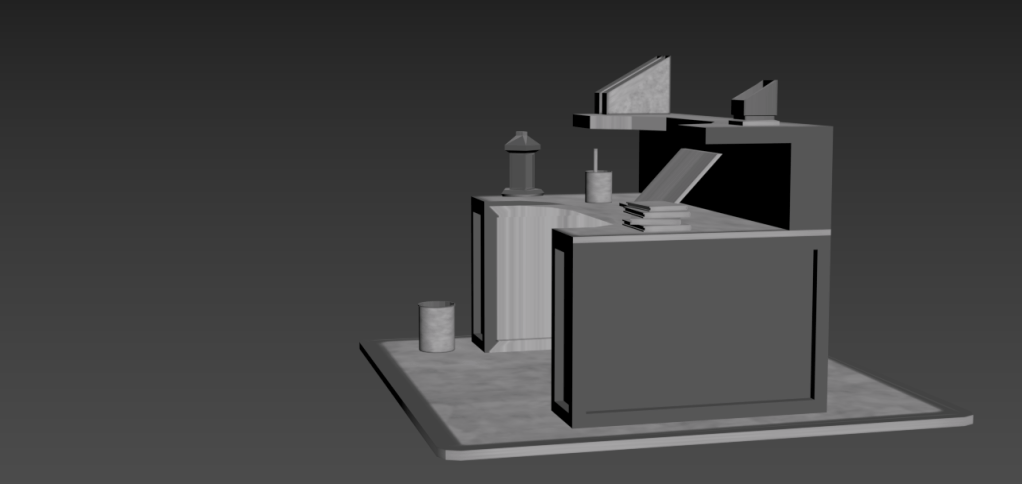Select the small dark bracket on the top right

(x=758, y=101)
